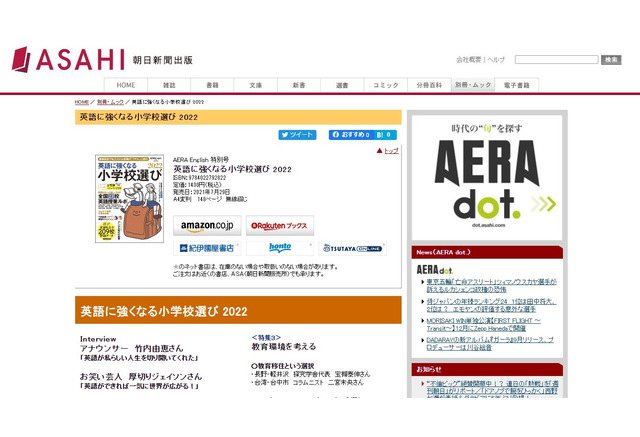The height and width of the screenshot is (437, 640).
Task: Open the AERA dot. banner advertisement
Action: [x=487, y=177]
